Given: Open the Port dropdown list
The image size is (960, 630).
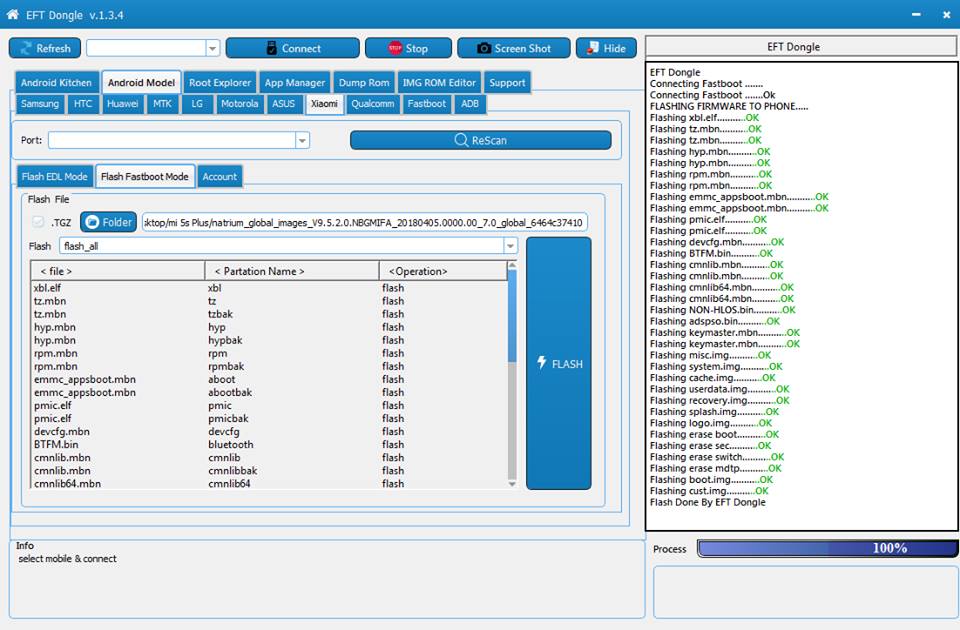Looking at the screenshot, I should click(x=302, y=140).
